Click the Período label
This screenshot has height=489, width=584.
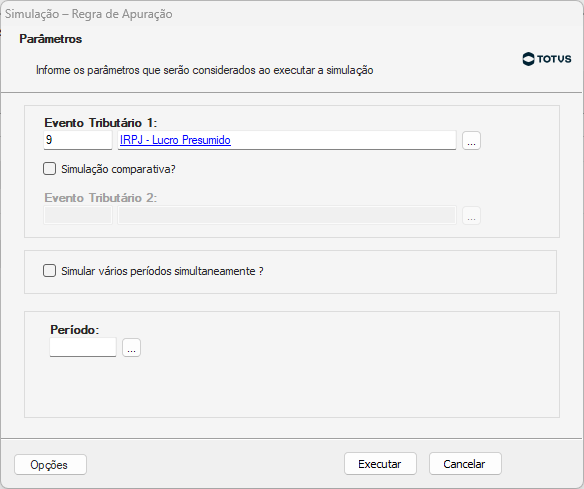pyautogui.click(x=74, y=330)
